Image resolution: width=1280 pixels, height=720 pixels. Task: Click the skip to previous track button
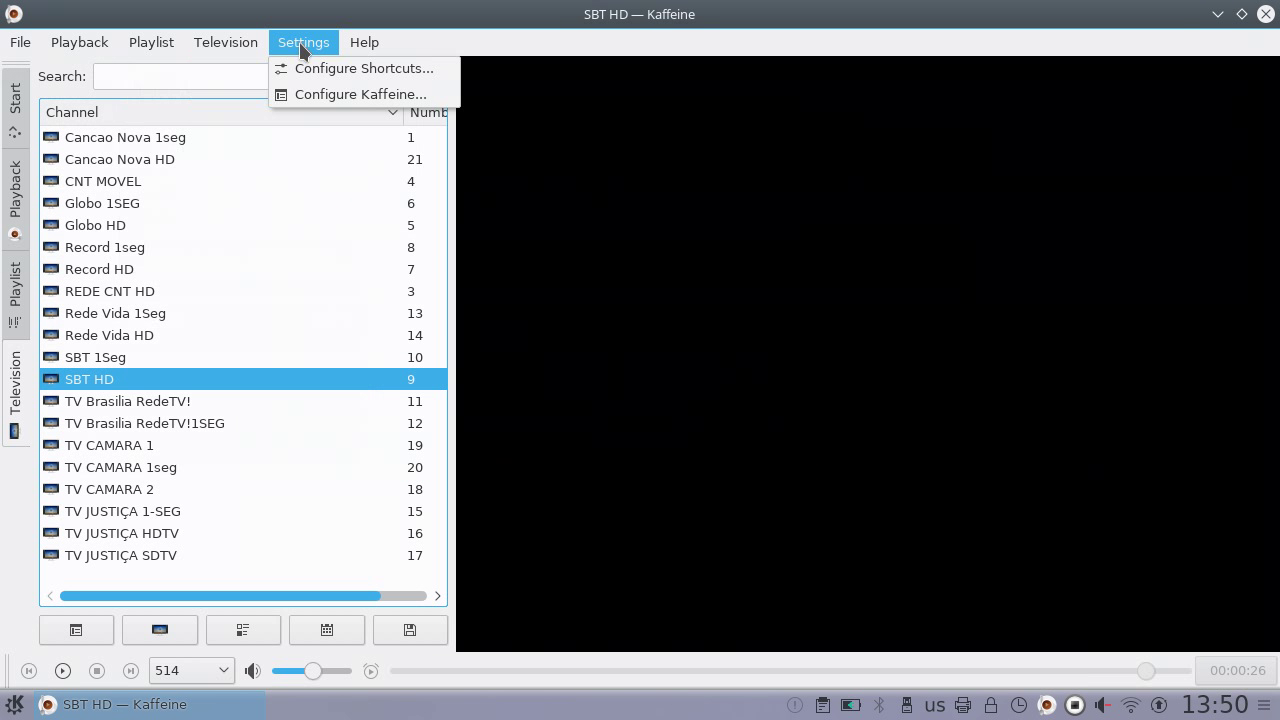tap(29, 671)
